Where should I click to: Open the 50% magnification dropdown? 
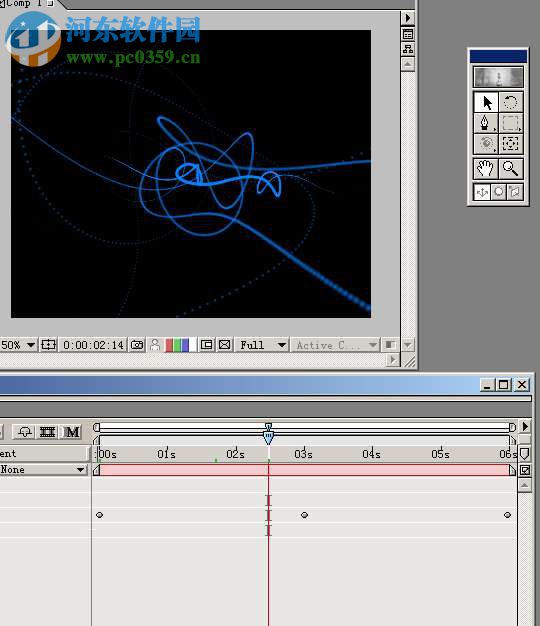[18, 345]
